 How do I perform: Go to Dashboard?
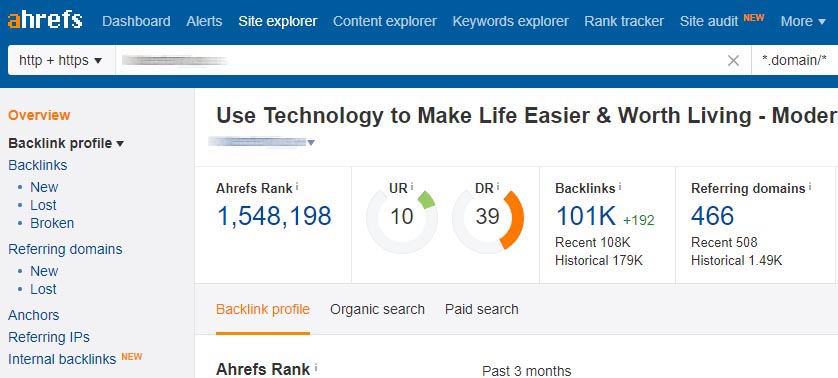coord(136,21)
